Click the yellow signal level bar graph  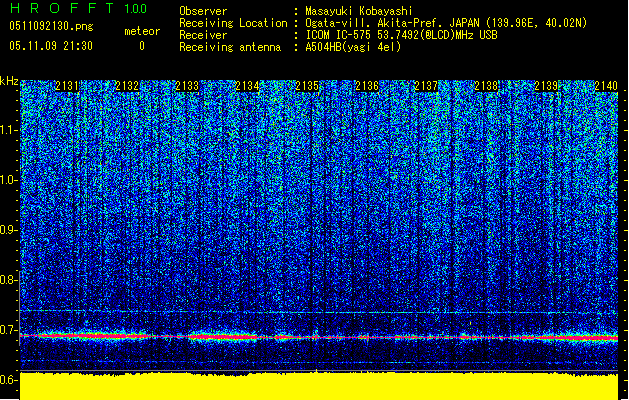319,386
